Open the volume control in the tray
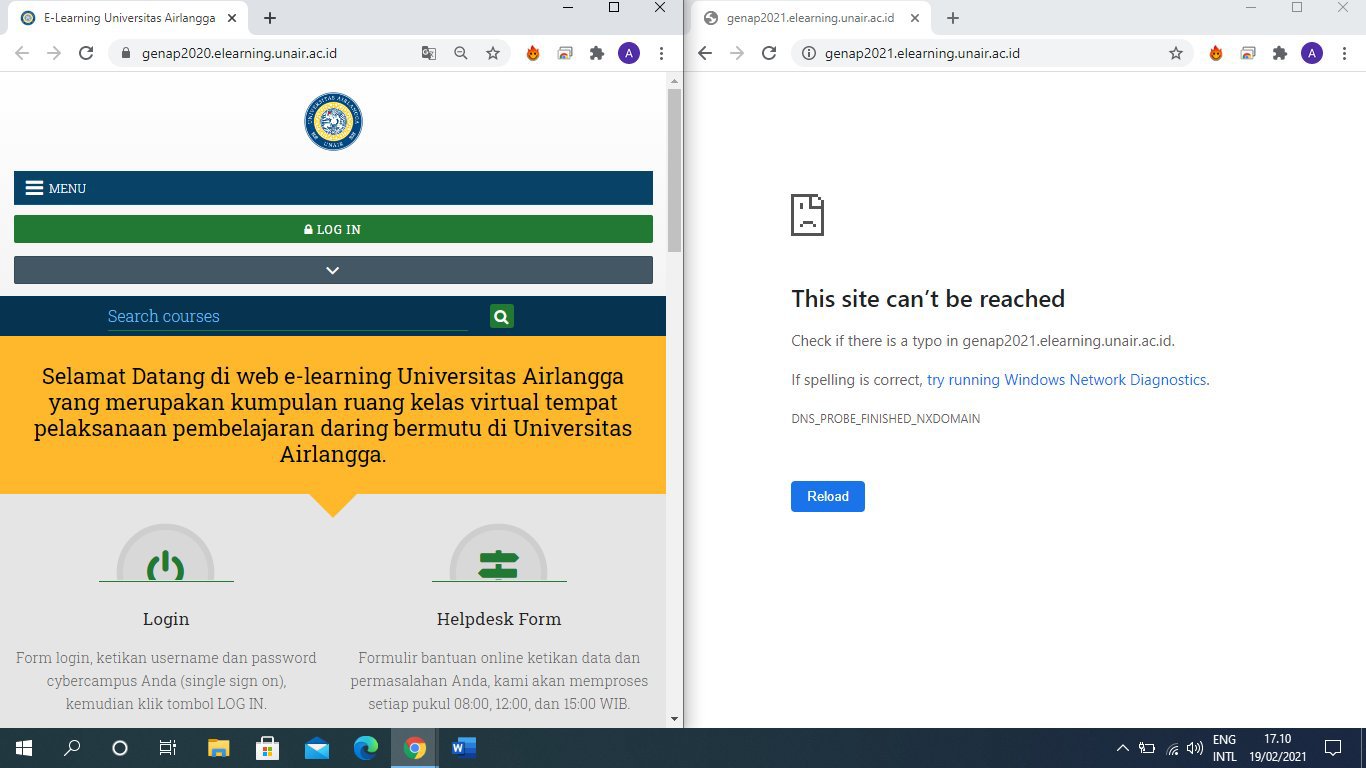Viewport: 1366px width, 768px height. [x=1195, y=748]
